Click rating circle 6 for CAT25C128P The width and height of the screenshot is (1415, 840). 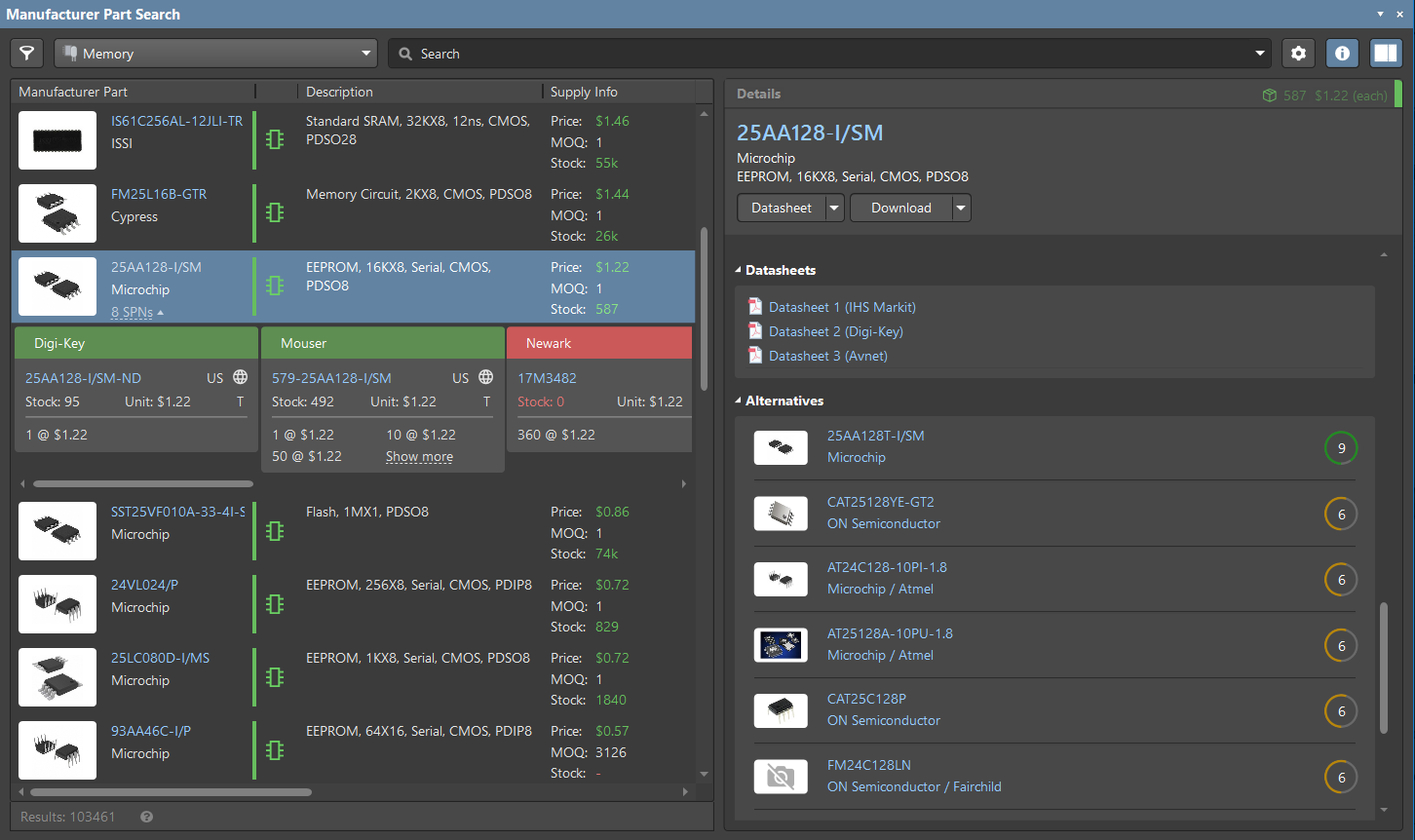1341,711
